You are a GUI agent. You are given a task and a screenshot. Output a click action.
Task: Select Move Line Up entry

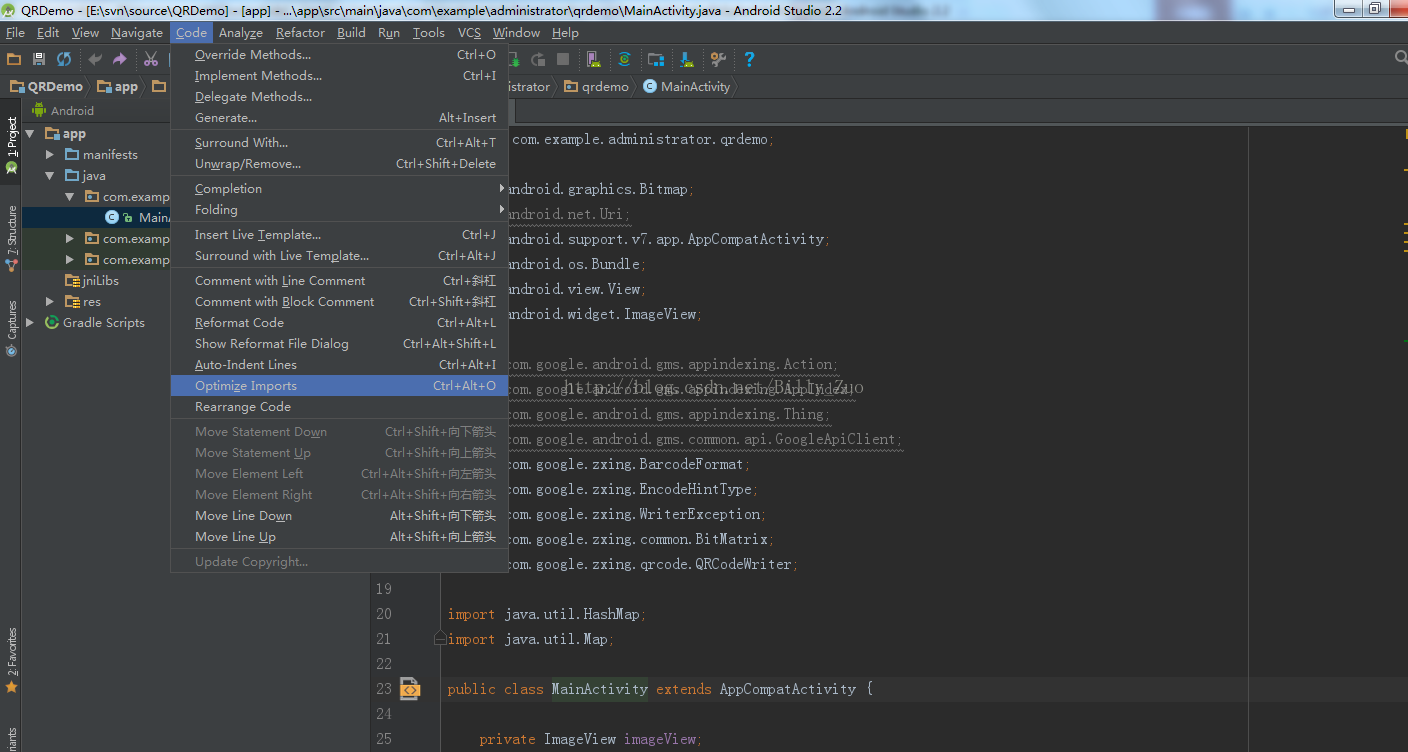pyautogui.click(x=339, y=536)
